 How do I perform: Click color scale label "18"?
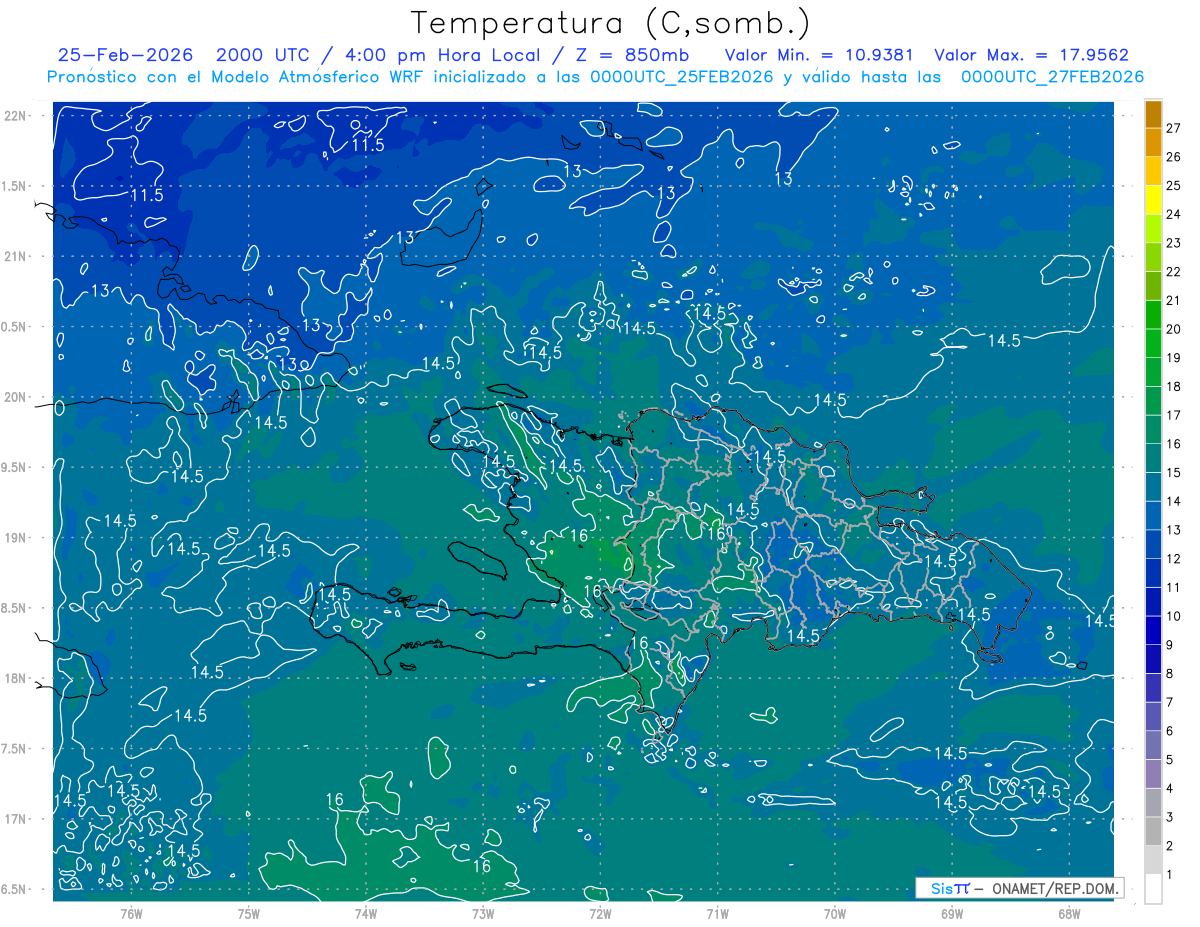[1174, 387]
